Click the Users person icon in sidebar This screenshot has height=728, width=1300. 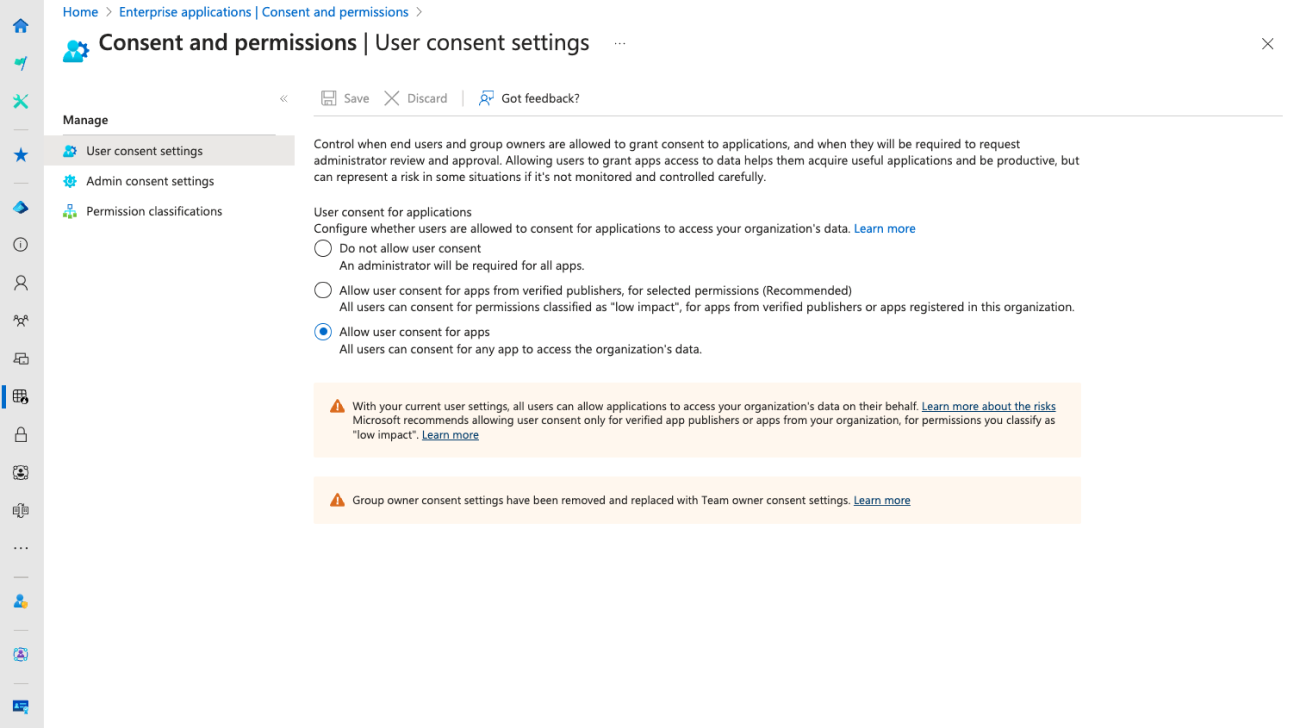[x=20, y=283]
